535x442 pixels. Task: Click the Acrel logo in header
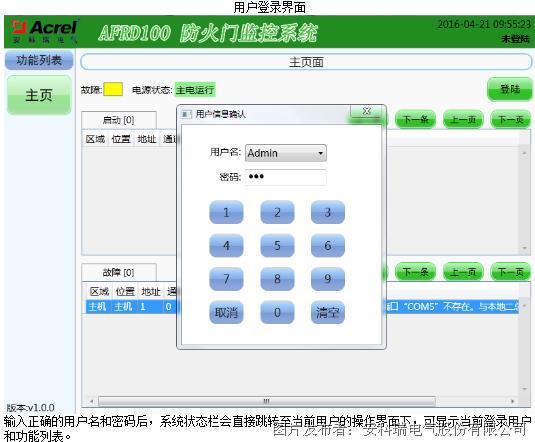(x=44, y=31)
